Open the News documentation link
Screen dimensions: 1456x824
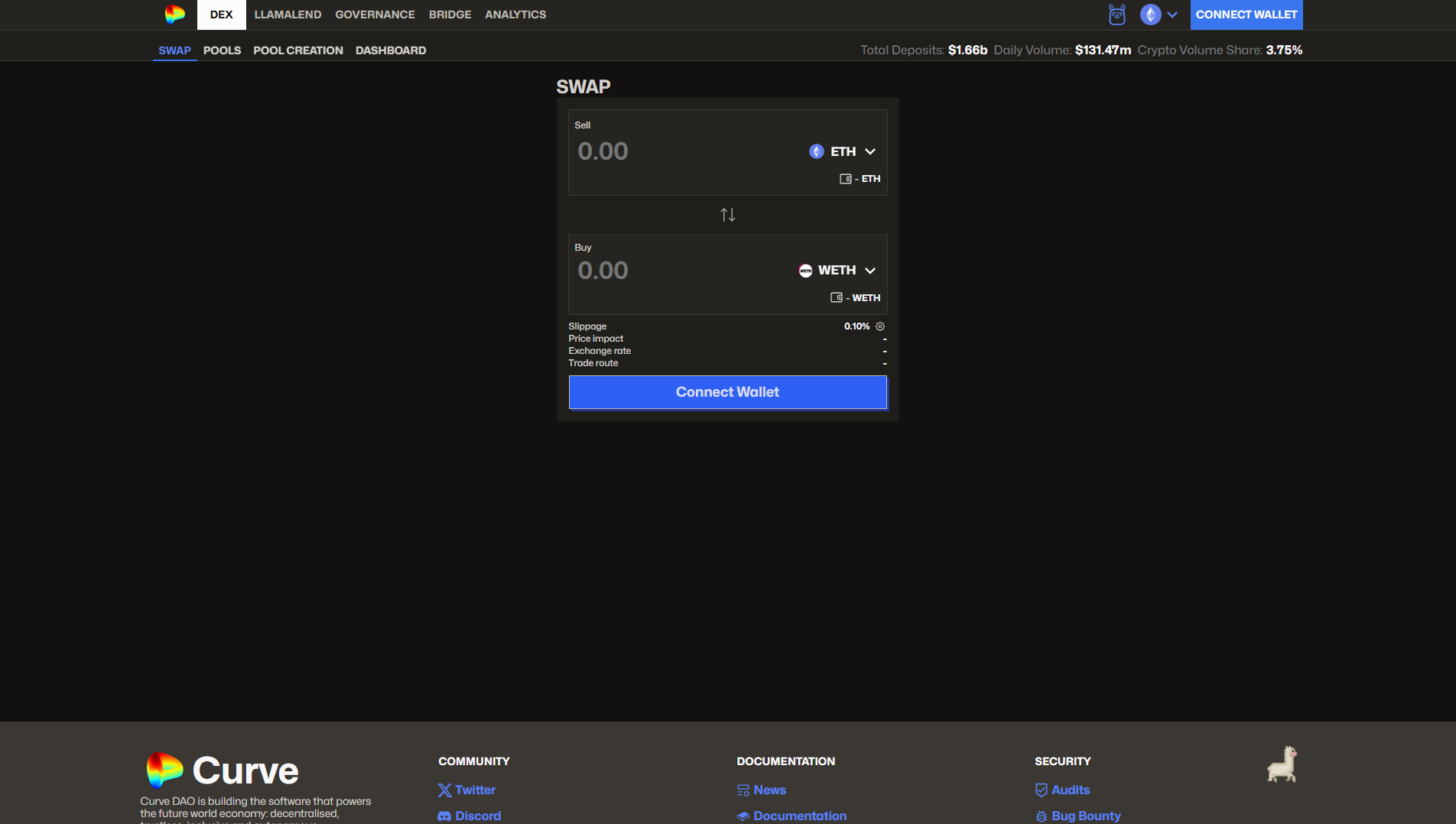pos(770,790)
